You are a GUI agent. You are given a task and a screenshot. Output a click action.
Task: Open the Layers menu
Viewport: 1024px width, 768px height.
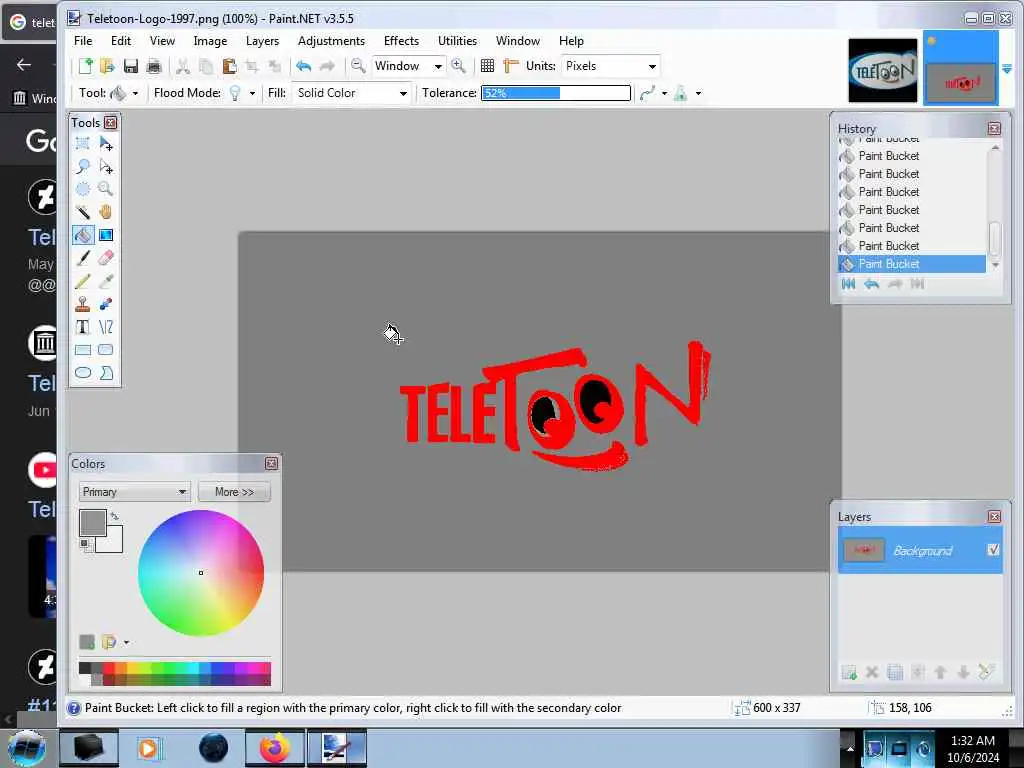coord(263,40)
